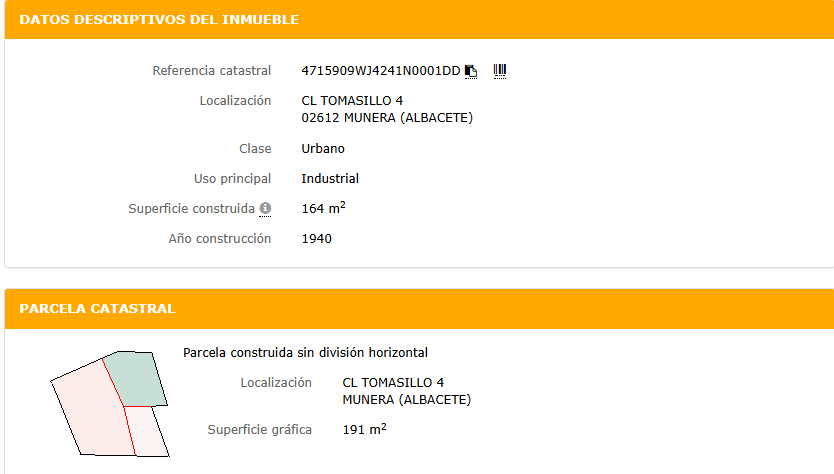This screenshot has height=474, width=834.
Task: Select reference number 4715909WJ4241N0001DD
Action: (380, 71)
